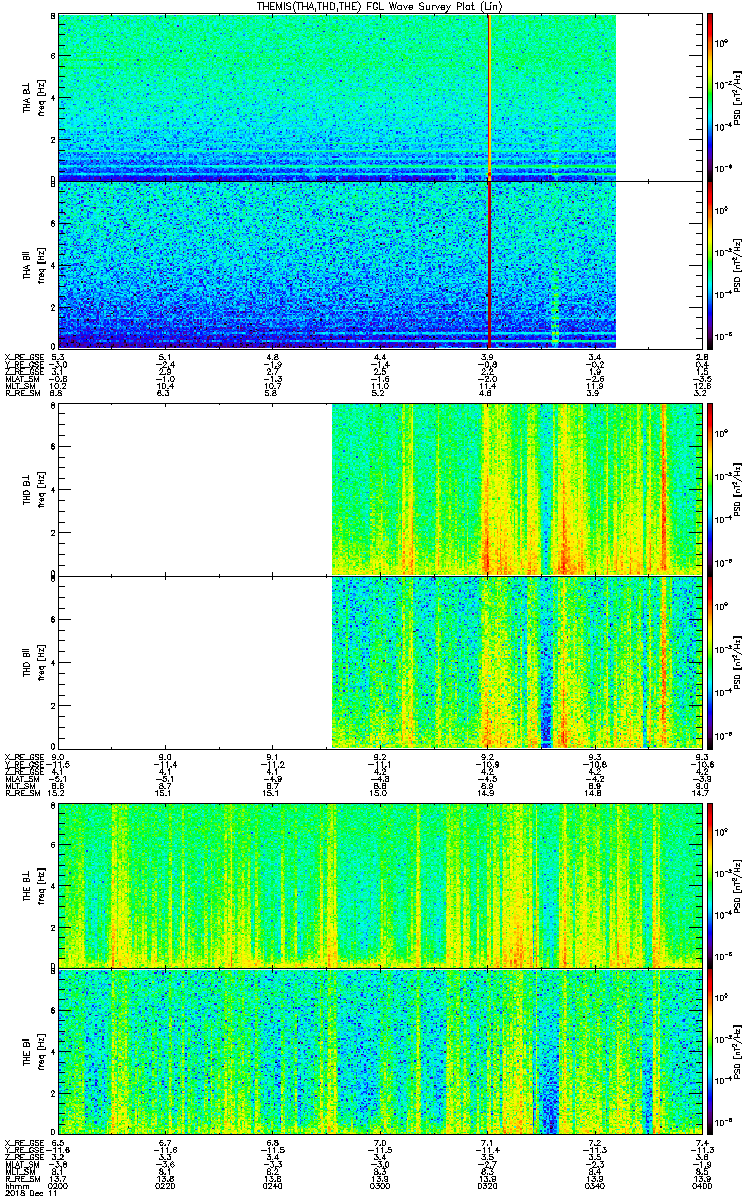The height and width of the screenshot is (1200, 750).
Task: Click the 0320 time tick label
Action: tap(487, 1184)
